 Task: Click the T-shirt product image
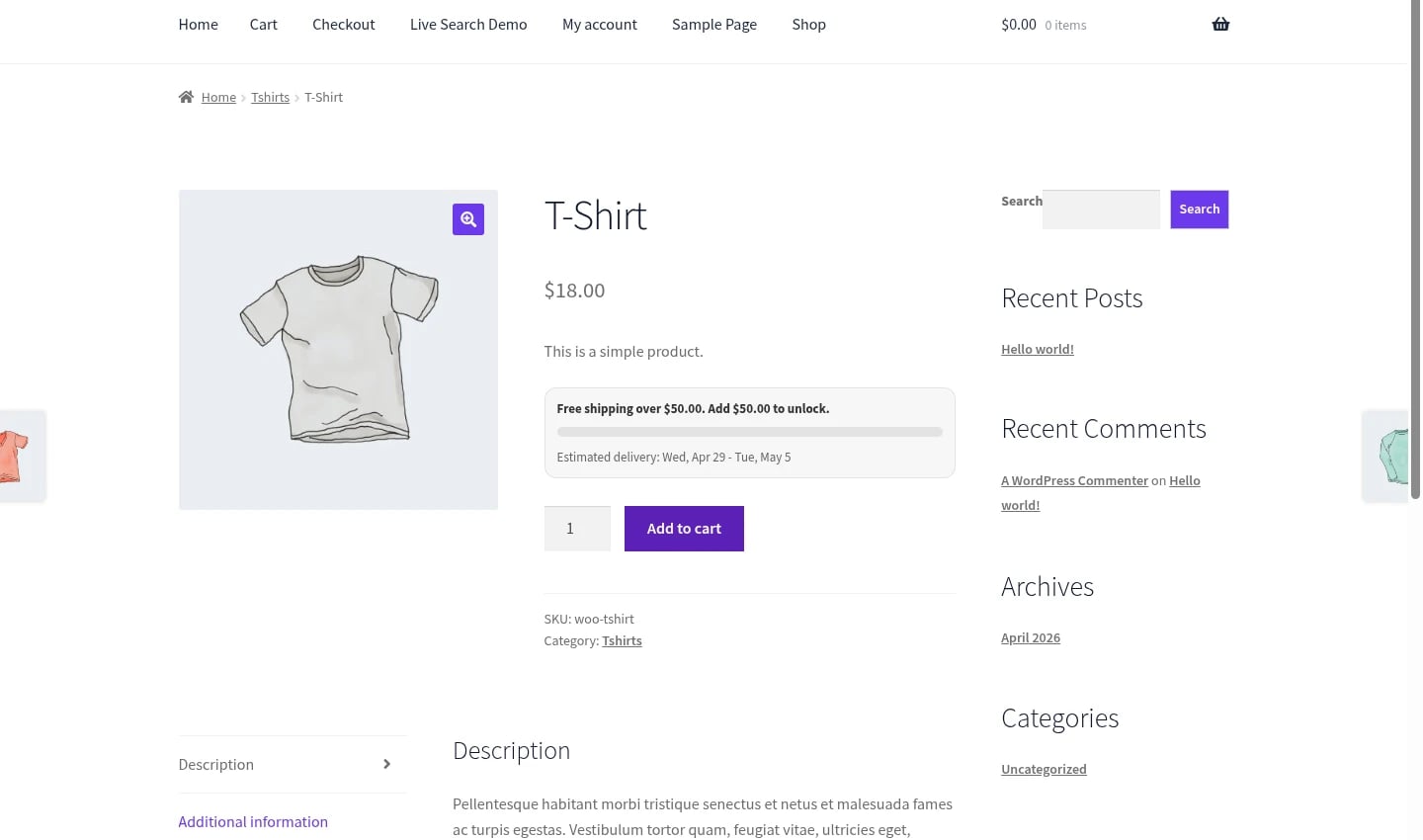(338, 350)
